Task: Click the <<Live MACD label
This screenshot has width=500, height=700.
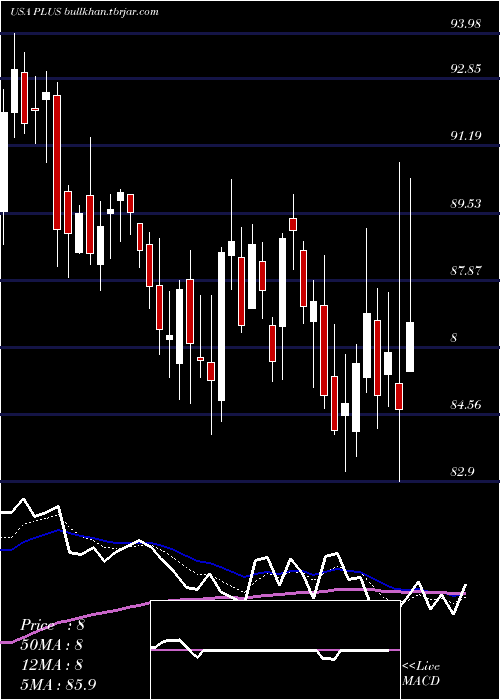Action: 421,673
